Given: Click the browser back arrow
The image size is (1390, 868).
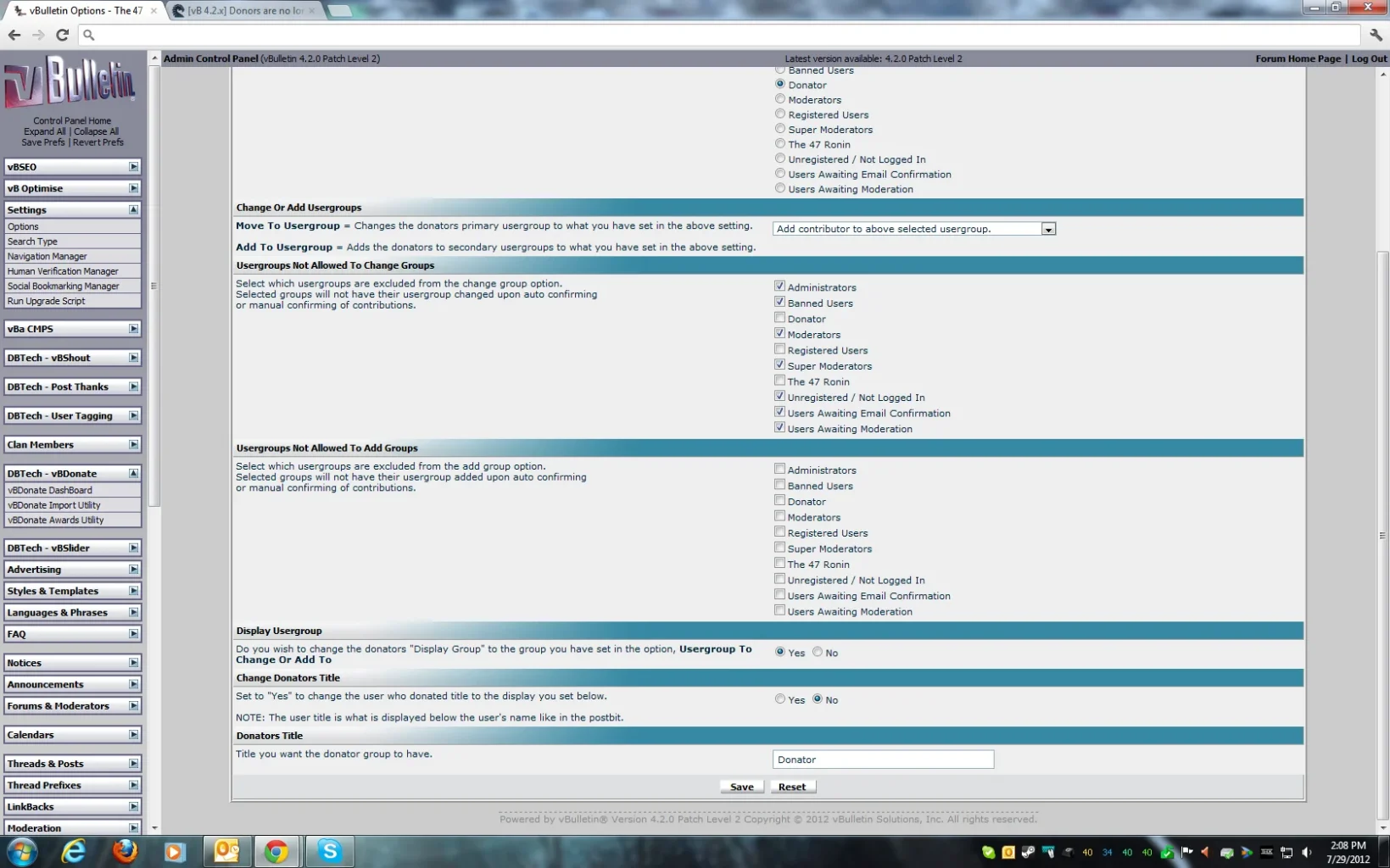Looking at the screenshot, I should (14, 35).
